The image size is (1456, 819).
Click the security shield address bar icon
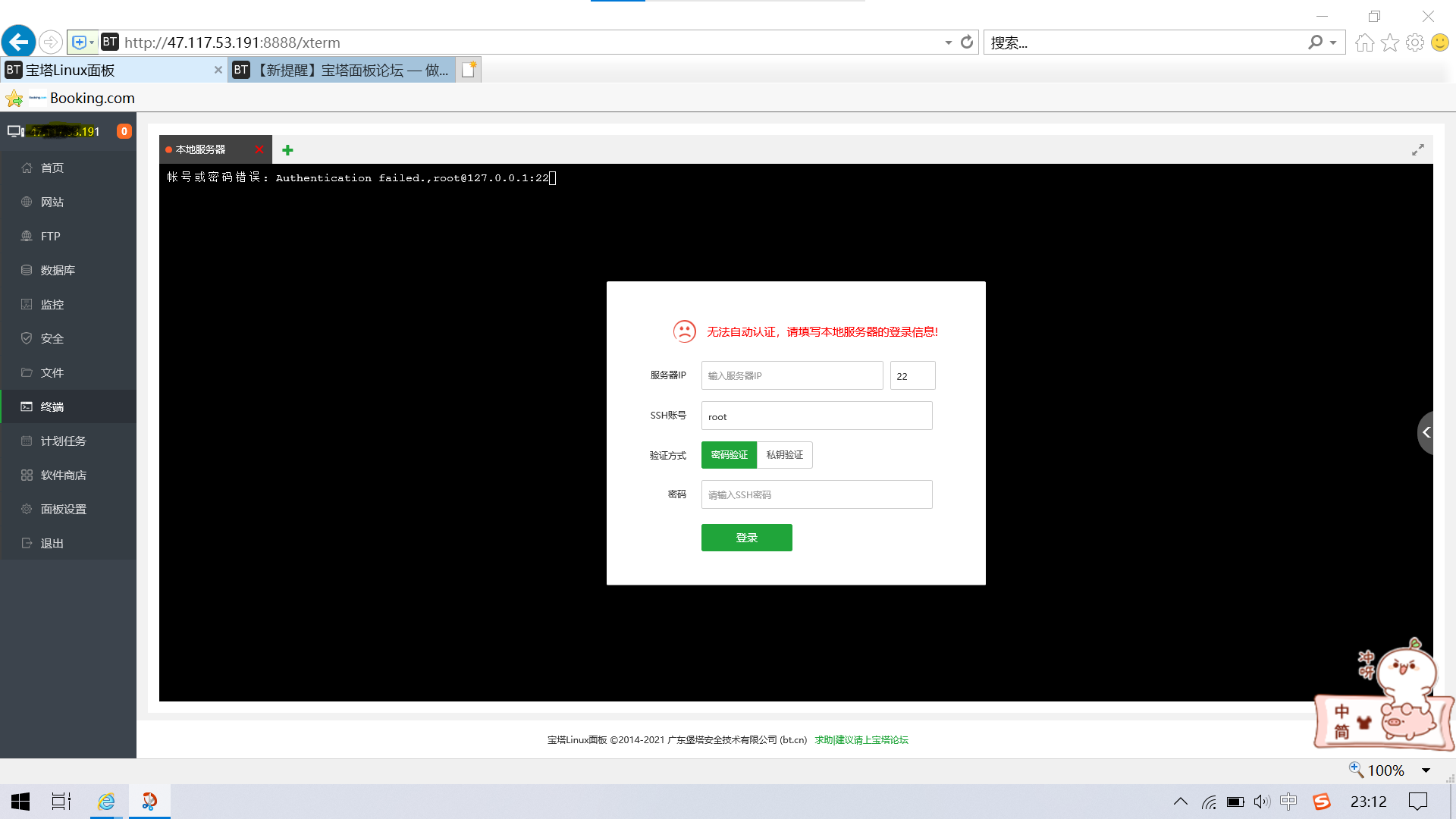pyautogui.click(x=80, y=42)
